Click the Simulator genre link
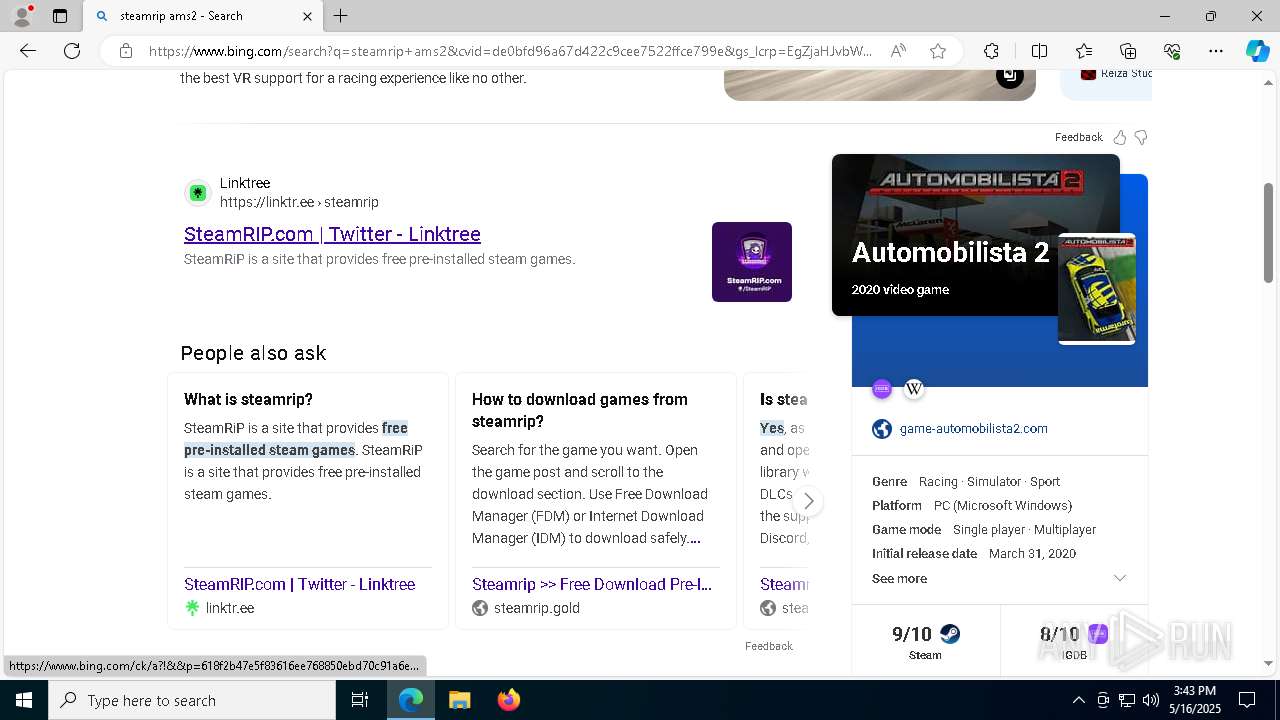The image size is (1280, 720). (994, 481)
